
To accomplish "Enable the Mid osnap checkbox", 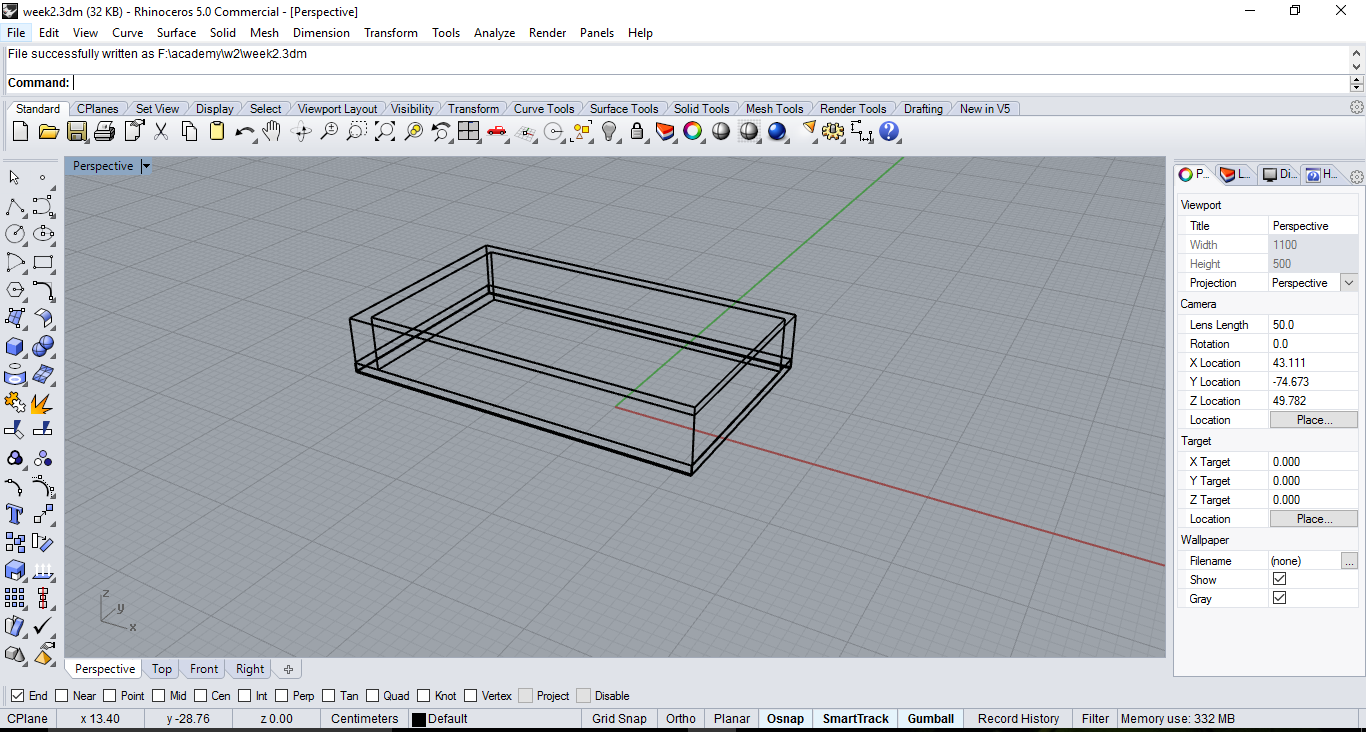I will [x=159, y=696].
